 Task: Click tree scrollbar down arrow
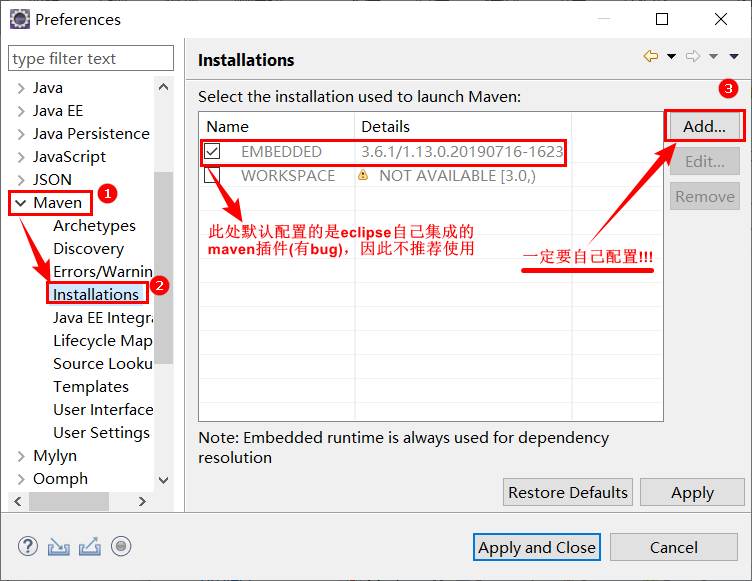coord(163,480)
